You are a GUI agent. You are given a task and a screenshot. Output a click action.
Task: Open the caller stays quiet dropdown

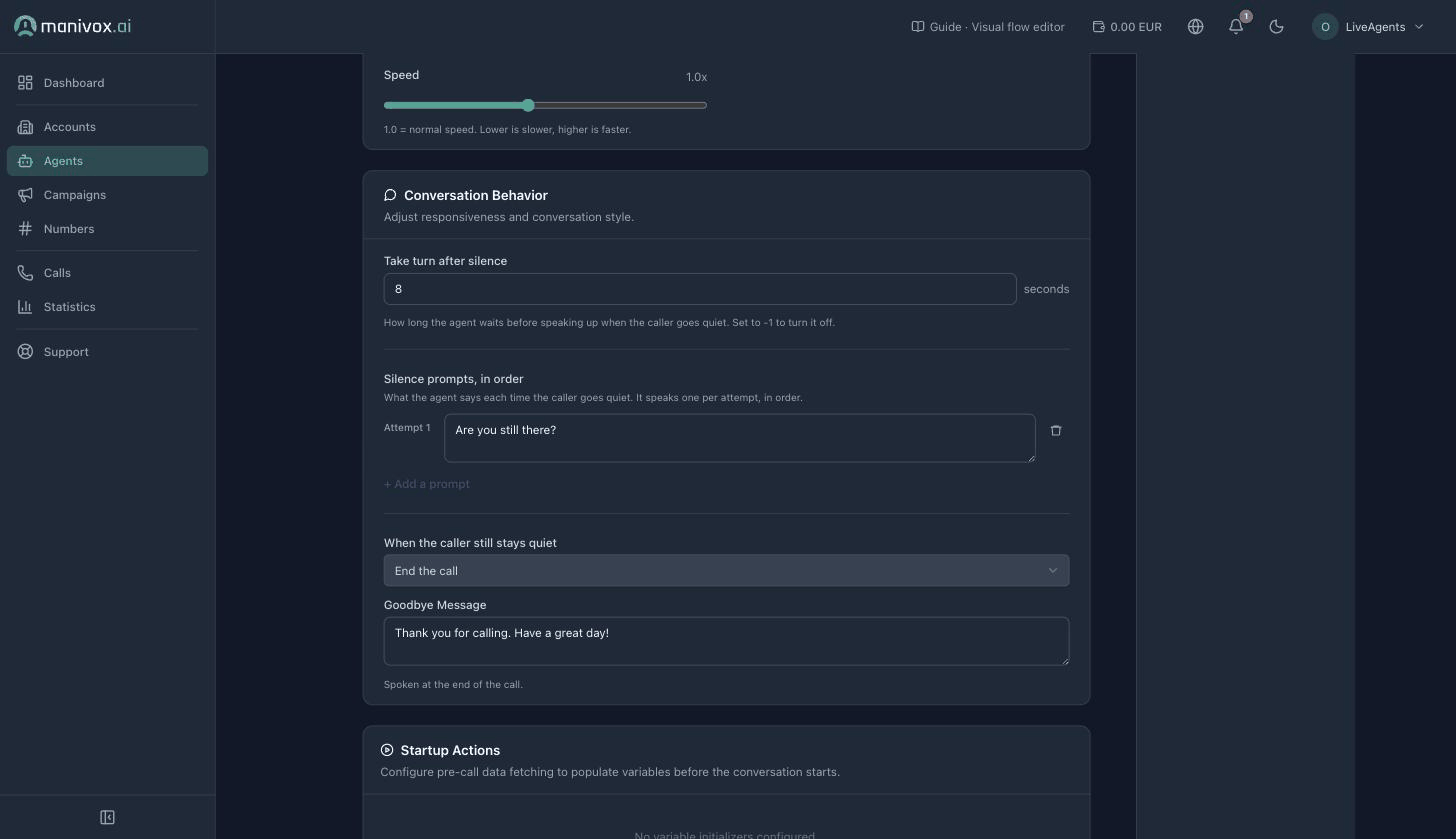726,571
